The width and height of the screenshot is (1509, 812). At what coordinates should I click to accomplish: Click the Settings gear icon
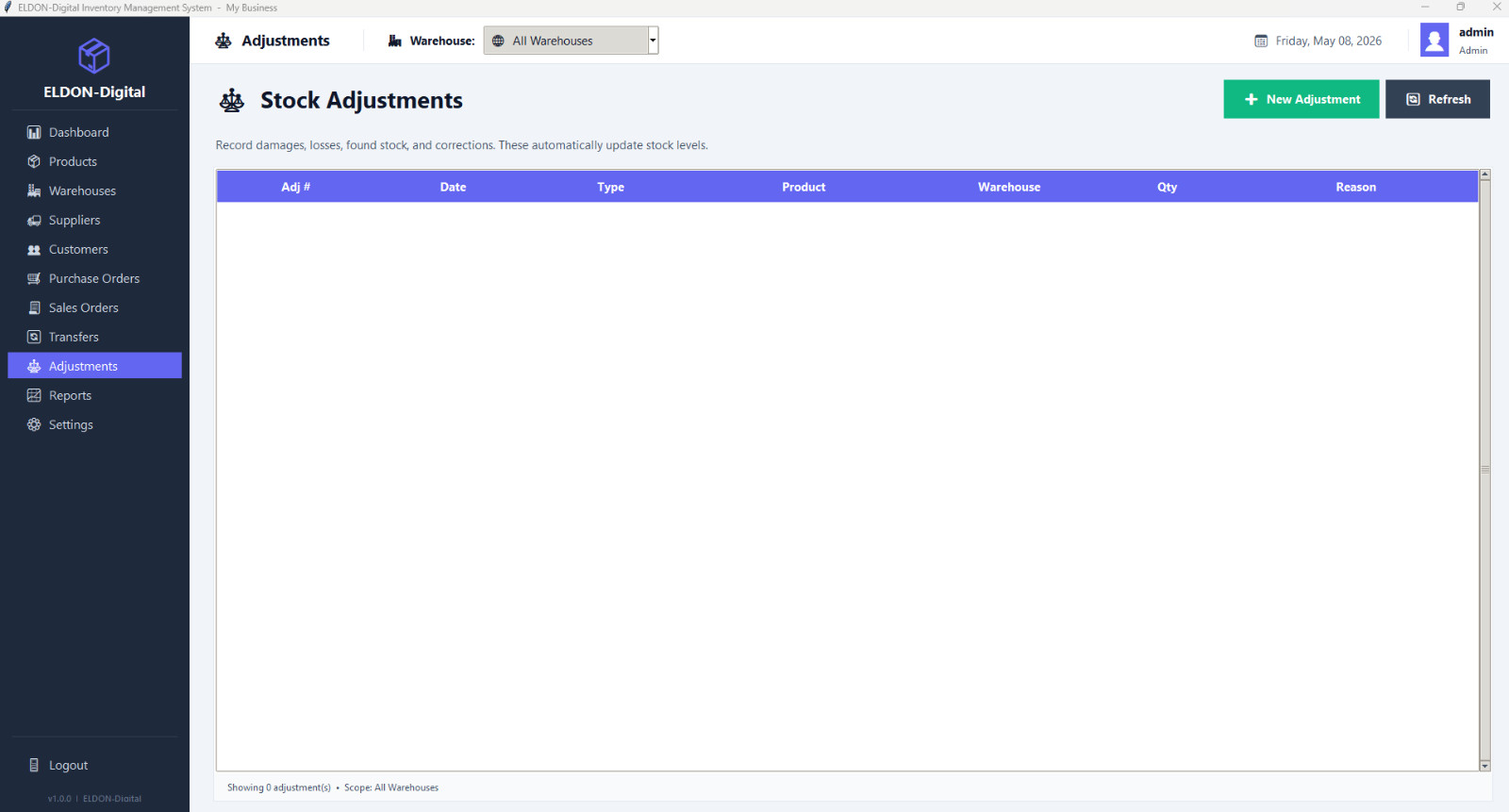[x=34, y=425]
